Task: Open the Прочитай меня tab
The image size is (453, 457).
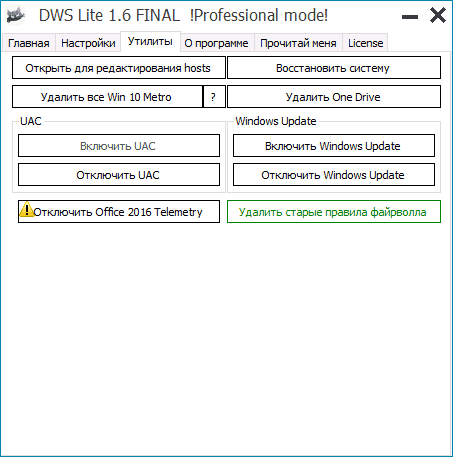Action: click(298, 43)
